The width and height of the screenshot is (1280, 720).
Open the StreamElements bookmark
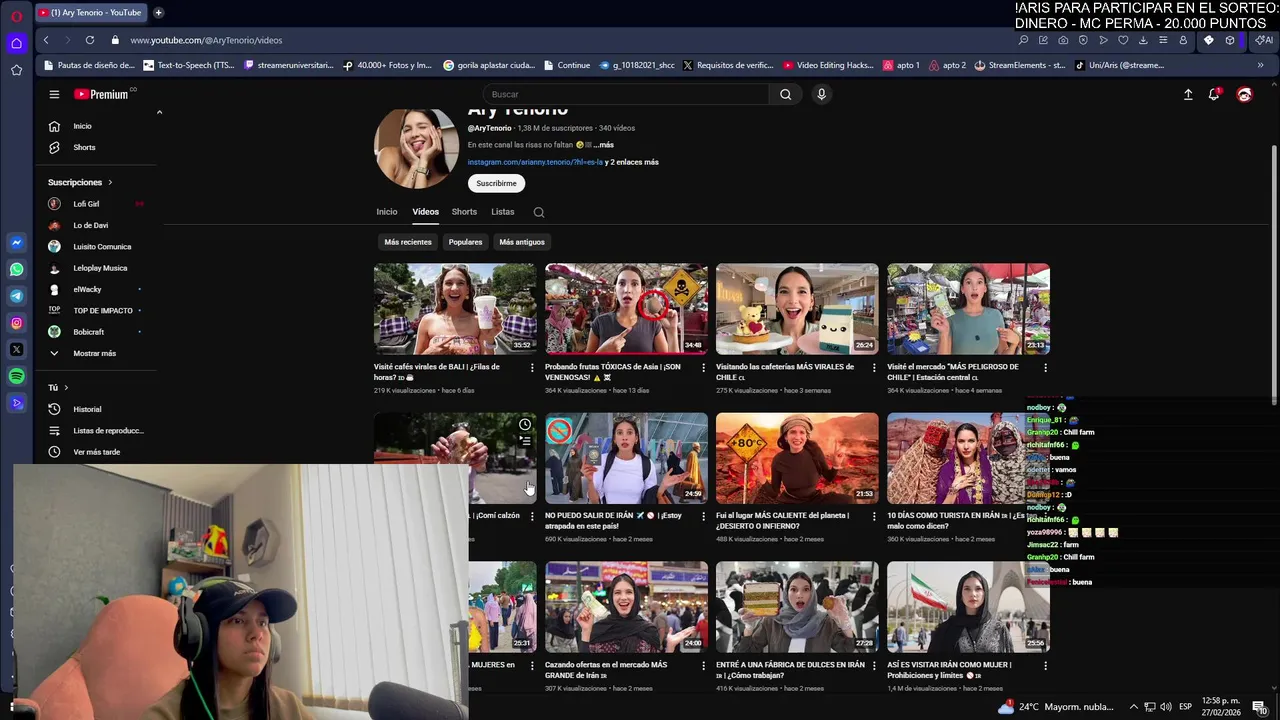(x=1020, y=65)
